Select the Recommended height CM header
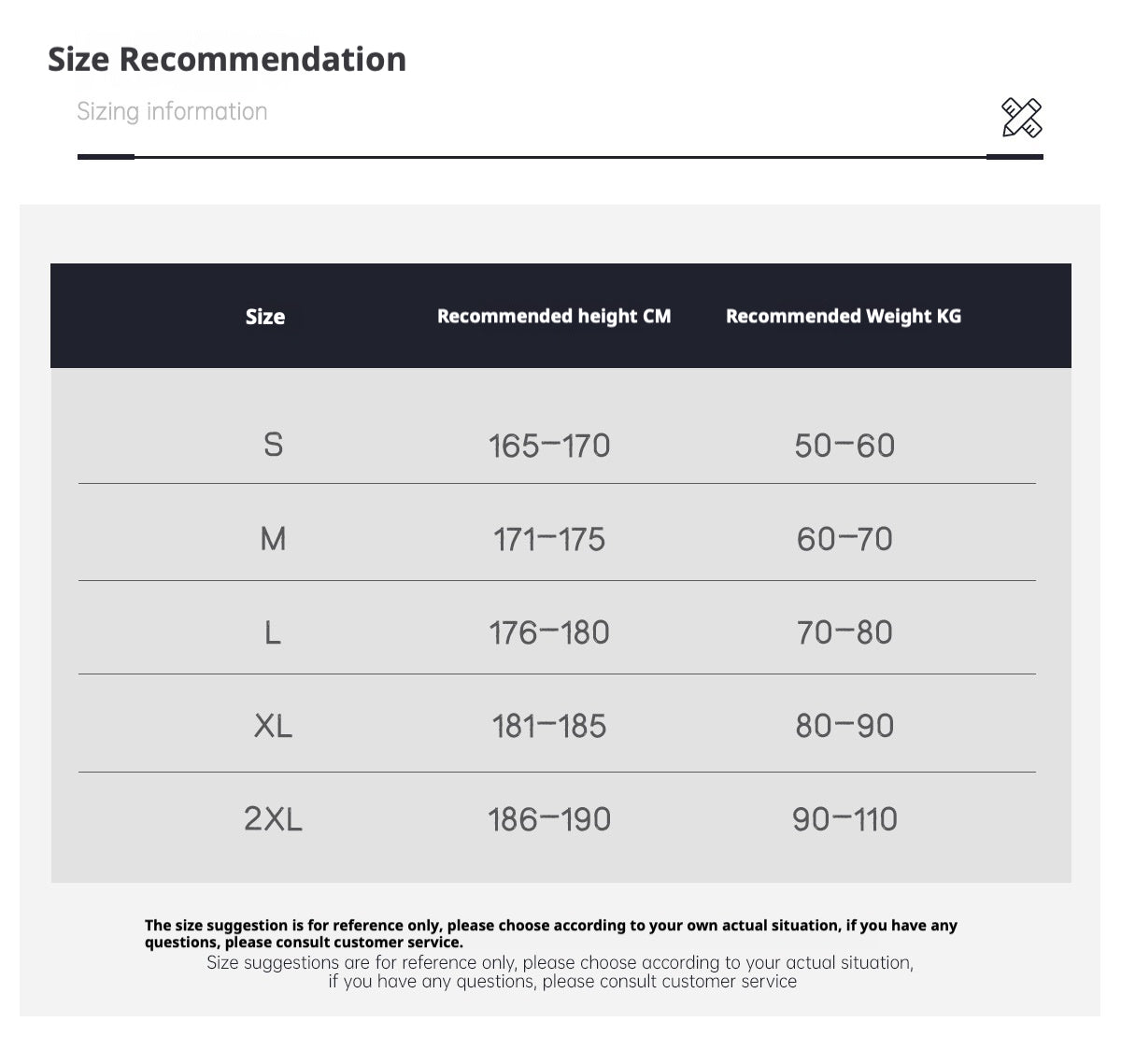This screenshot has height=1064, width=1121. coord(554,317)
